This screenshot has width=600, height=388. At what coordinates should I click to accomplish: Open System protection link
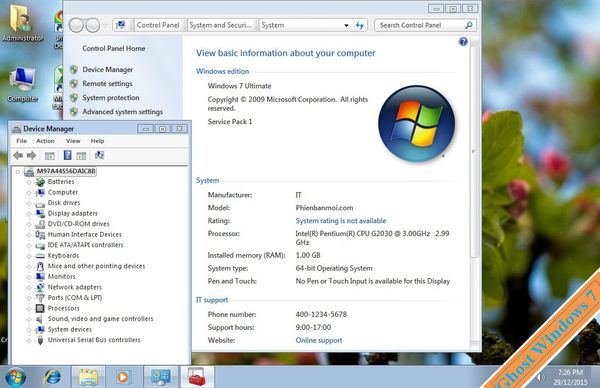click(111, 98)
